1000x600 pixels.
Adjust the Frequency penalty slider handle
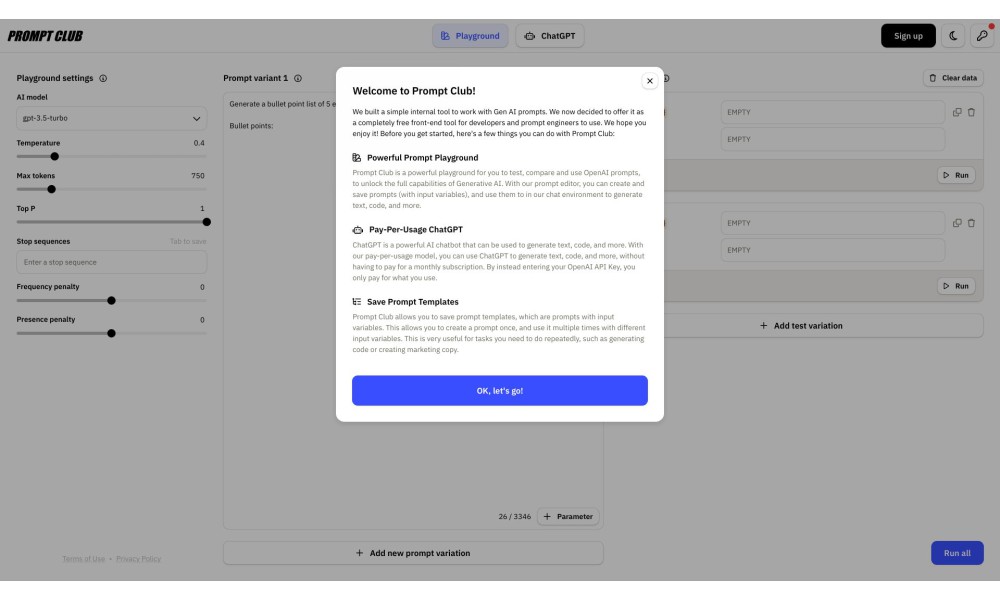click(x=111, y=300)
